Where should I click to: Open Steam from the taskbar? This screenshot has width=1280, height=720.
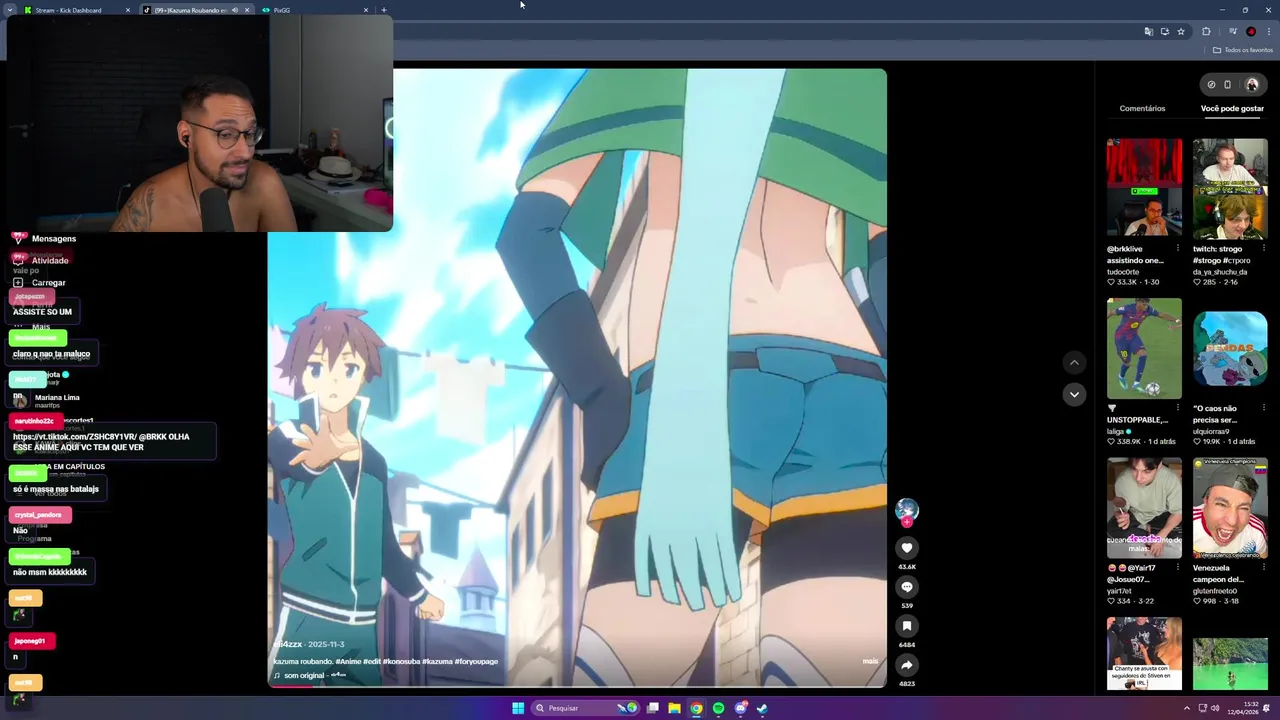tap(762, 708)
